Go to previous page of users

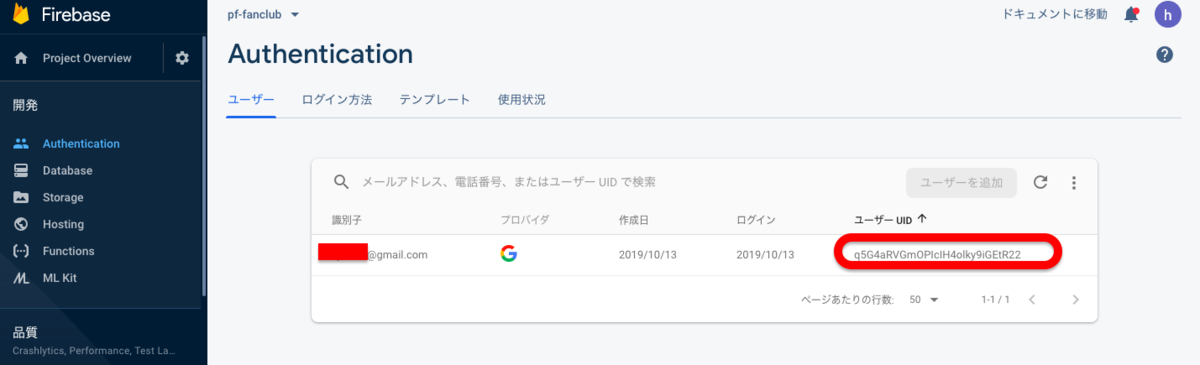pyautogui.click(x=1032, y=299)
